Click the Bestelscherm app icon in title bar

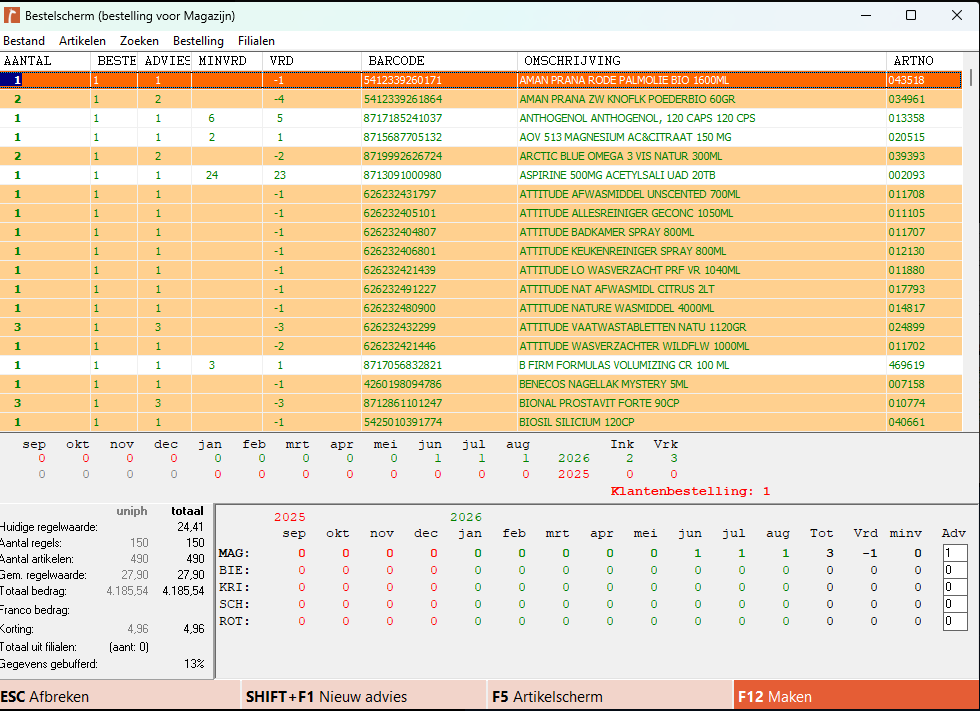[11, 15]
